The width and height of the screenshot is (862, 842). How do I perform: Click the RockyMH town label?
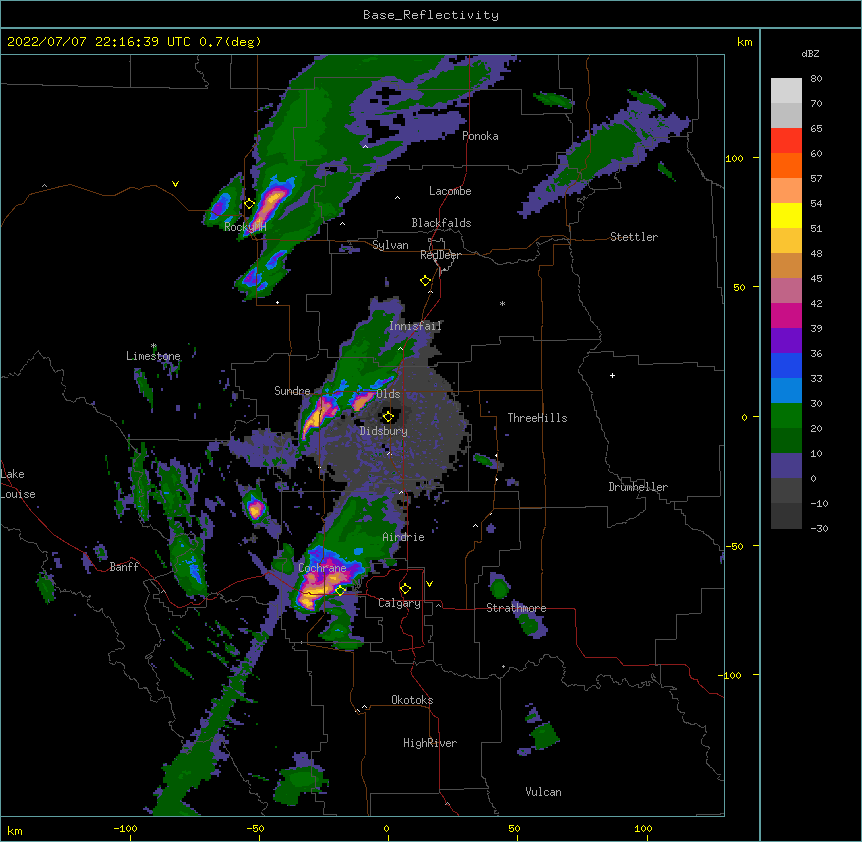(245, 227)
